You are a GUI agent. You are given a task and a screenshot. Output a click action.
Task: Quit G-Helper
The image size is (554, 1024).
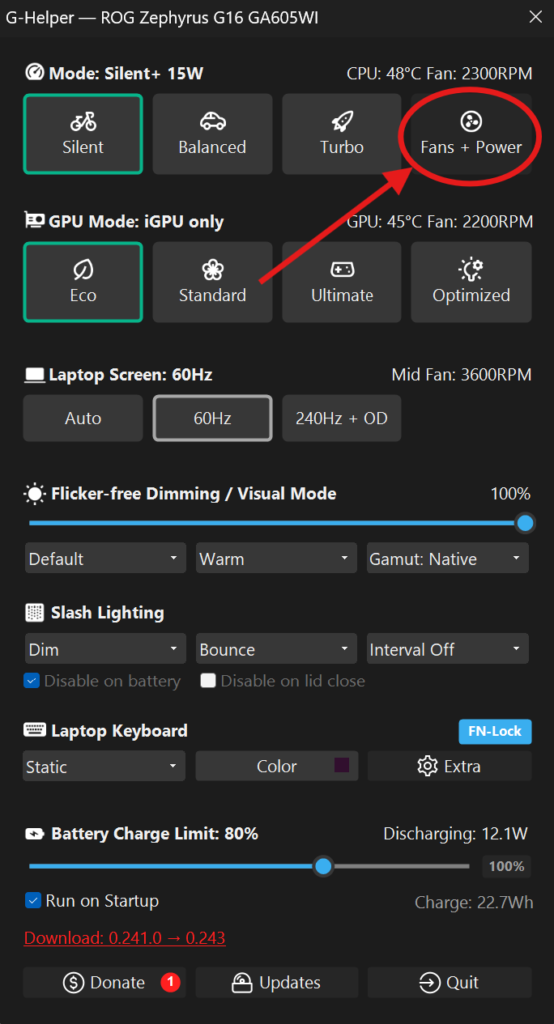[449, 982]
